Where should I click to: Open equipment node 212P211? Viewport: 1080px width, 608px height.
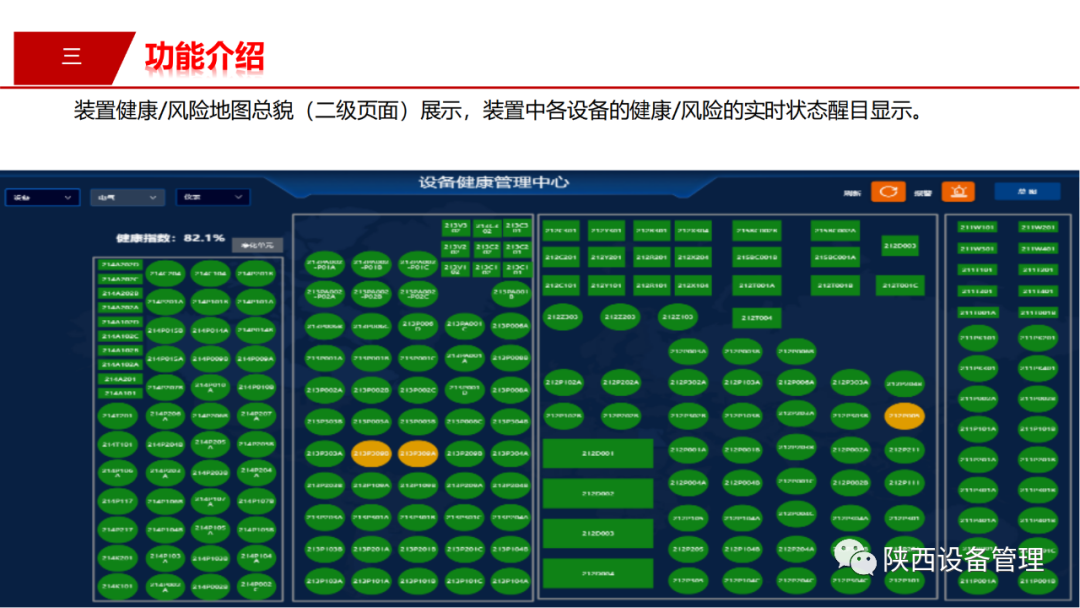tap(904, 450)
